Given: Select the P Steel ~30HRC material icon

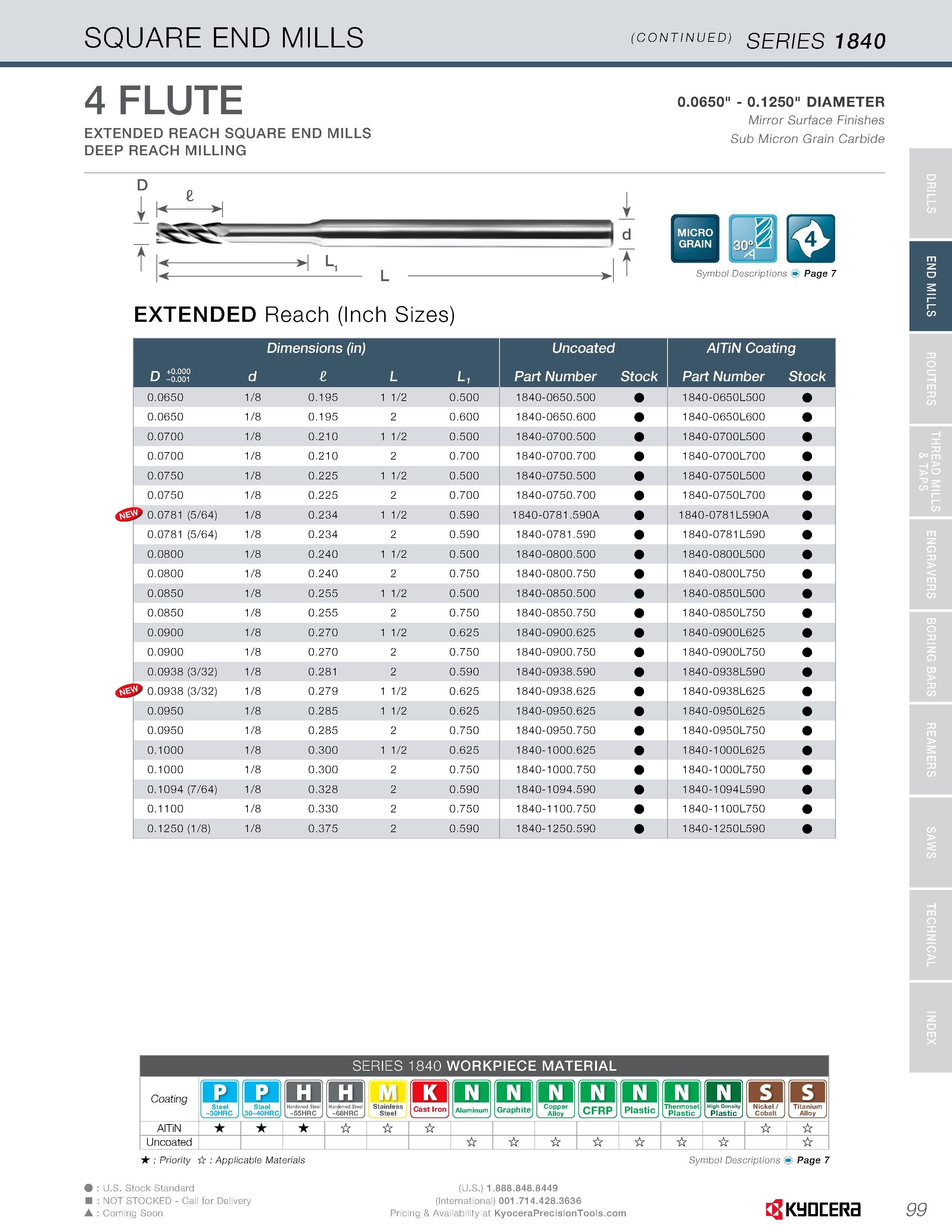Looking at the screenshot, I should [x=220, y=1099].
